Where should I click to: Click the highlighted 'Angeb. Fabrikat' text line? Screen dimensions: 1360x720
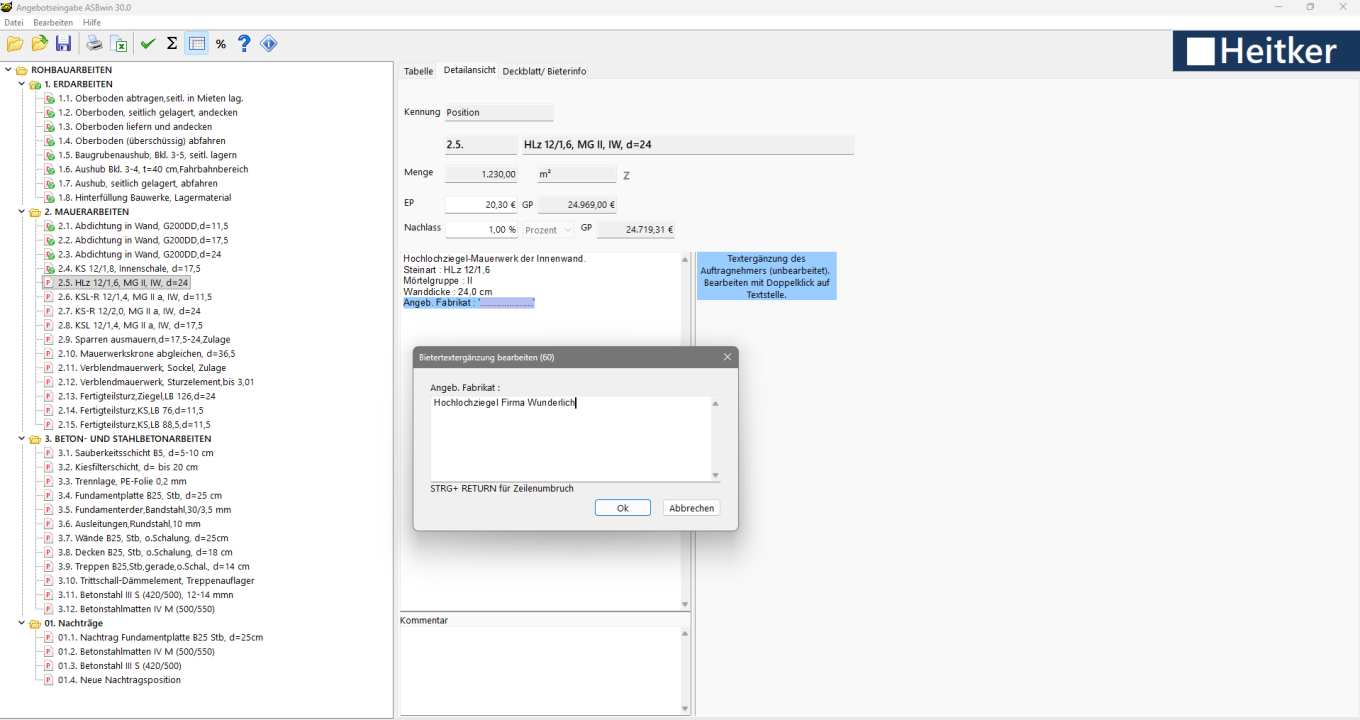point(469,302)
